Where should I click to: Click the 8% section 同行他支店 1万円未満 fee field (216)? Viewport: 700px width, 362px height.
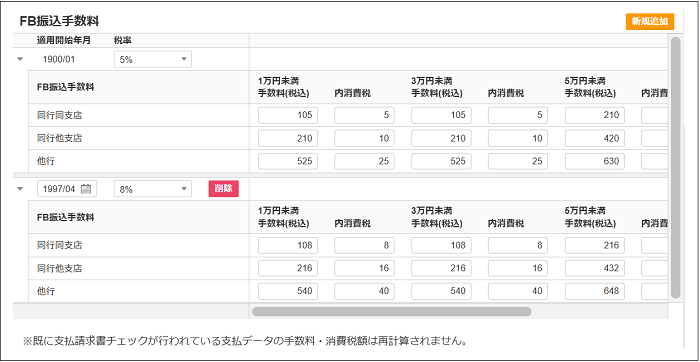click(x=288, y=268)
